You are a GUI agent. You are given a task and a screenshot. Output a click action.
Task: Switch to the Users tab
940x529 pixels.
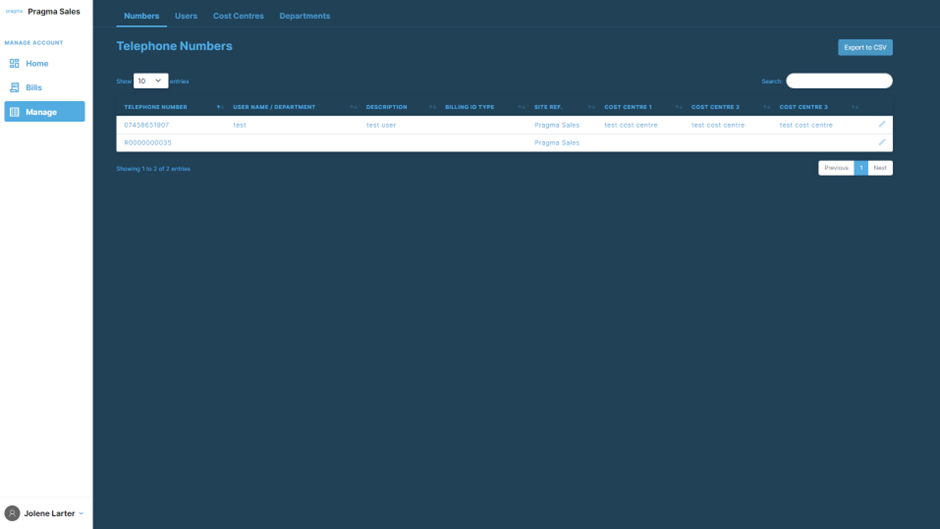186,16
